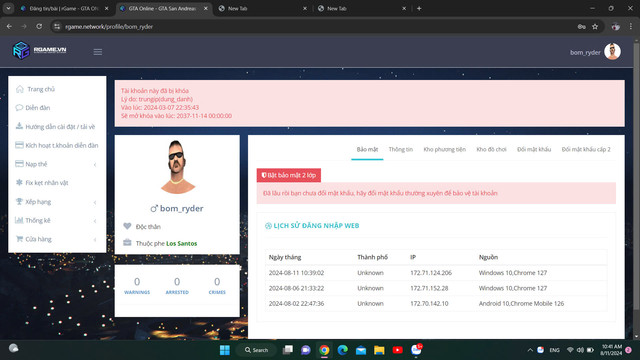The height and width of the screenshot is (360, 640).
Task: Switch to the first New Tab browser tab
Action: [x=262, y=8]
